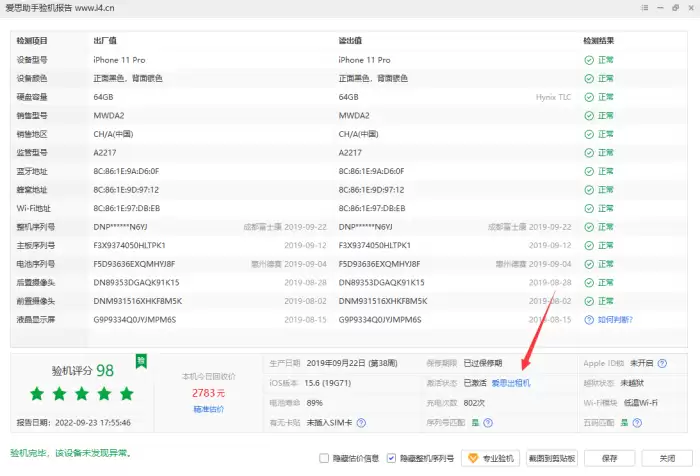Viewport: 700px width, 476px height.
Task: Enable the 隐藏估价信息 checkbox
Action: coord(324,458)
